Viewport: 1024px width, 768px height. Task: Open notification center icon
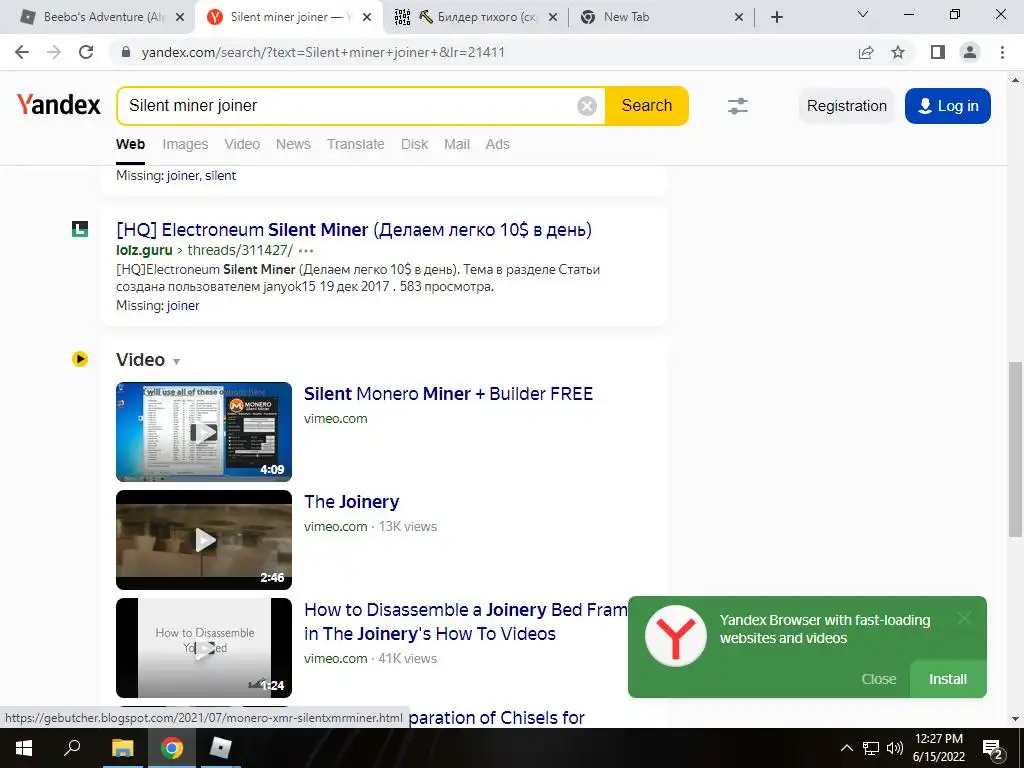pos(993,749)
